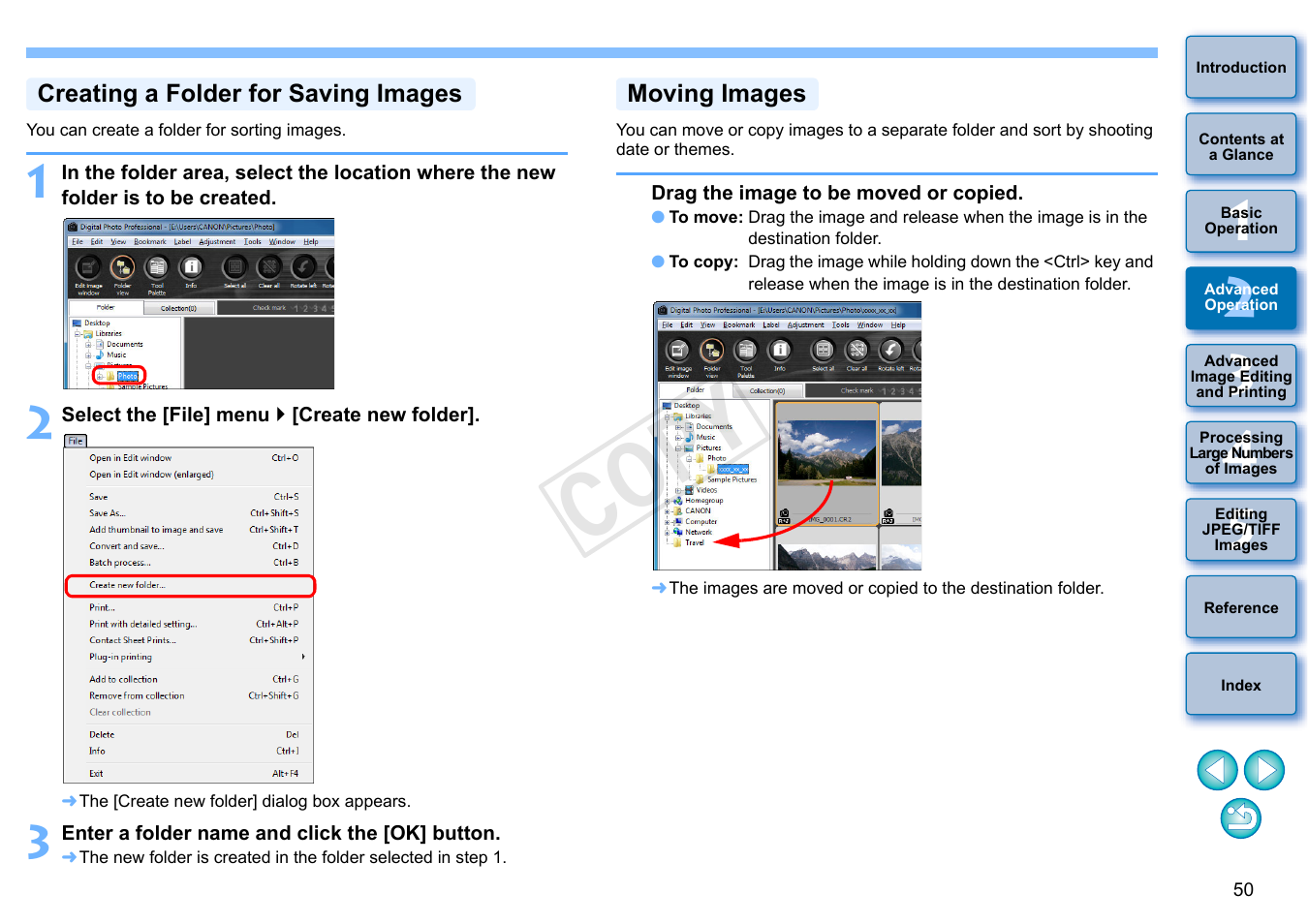Expand the Computer tree node
The width and height of the screenshot is (1308, 924).
pyautogui.click(x=667, y=522)
